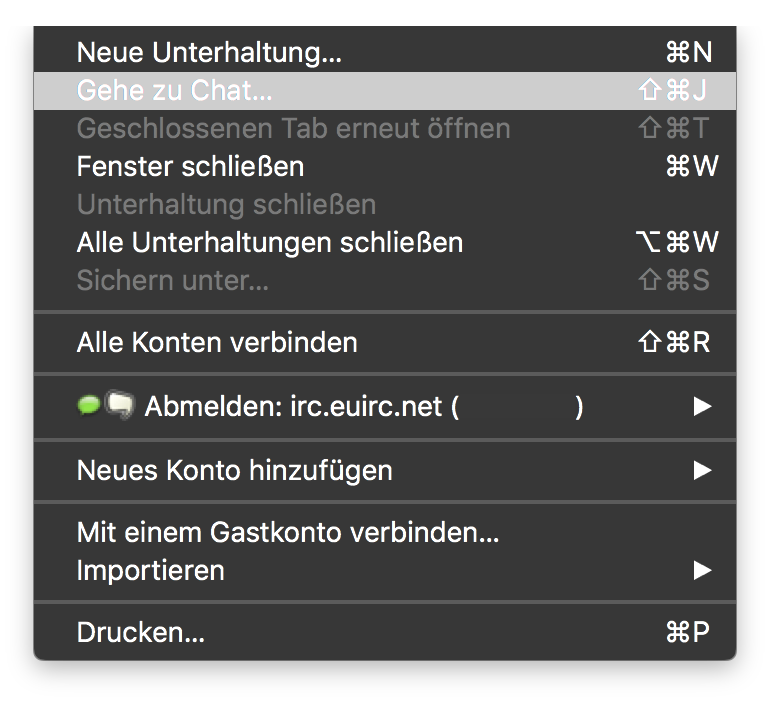Viewport: 770px width, 702px height.
Task: Expand the Abmelden irc.euirc.net submenu arrow
Action: point(702,406)
